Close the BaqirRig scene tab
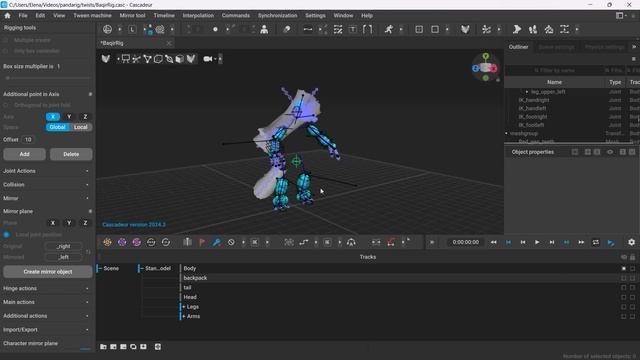 (169, 43)
